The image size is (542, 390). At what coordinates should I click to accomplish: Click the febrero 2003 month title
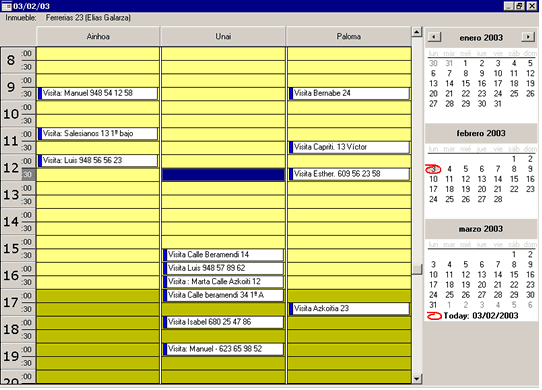(481, 133)
